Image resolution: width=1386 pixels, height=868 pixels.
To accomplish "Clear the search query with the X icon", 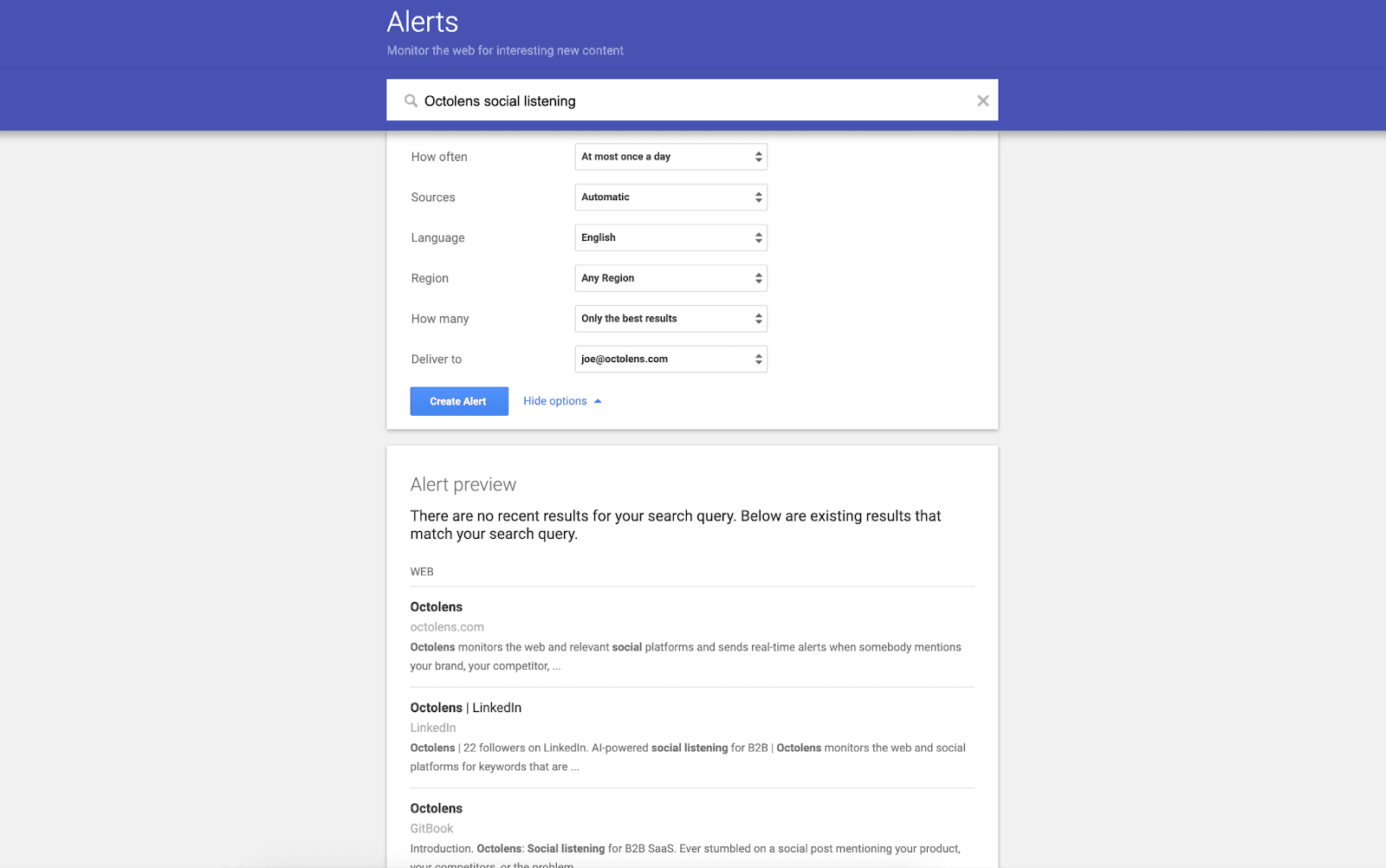I will tap(982, 100).
